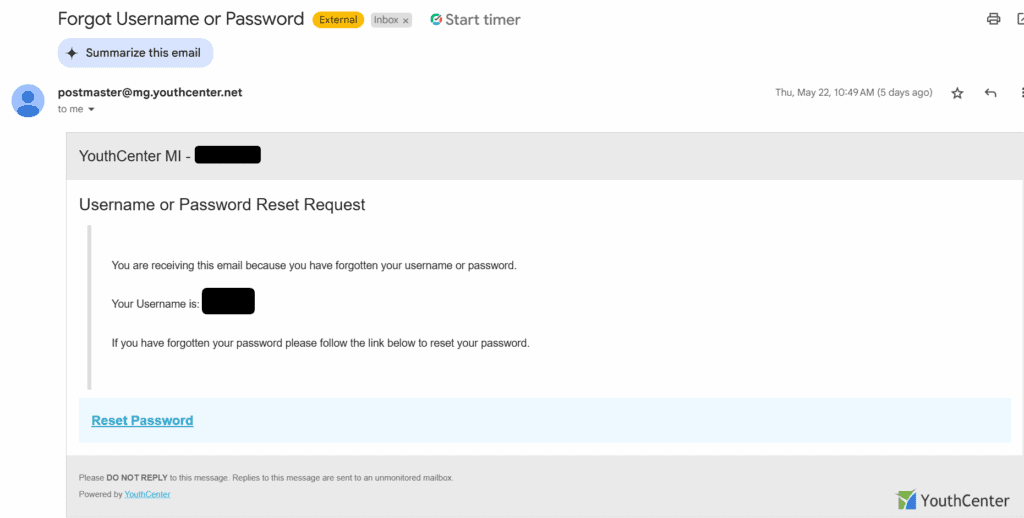Star this email message
The height and width of the screenshot is (518, 1024).
coord(957,93)
